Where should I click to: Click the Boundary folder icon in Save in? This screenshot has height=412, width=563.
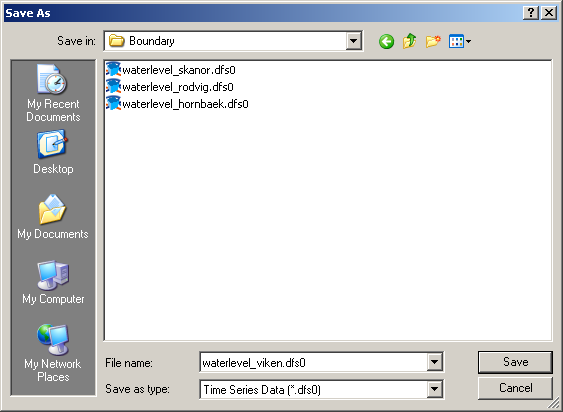(x=116, y=41)
